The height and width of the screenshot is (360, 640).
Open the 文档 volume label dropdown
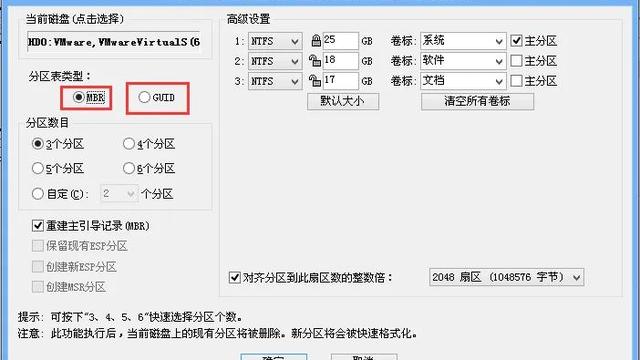pos(463,81)
